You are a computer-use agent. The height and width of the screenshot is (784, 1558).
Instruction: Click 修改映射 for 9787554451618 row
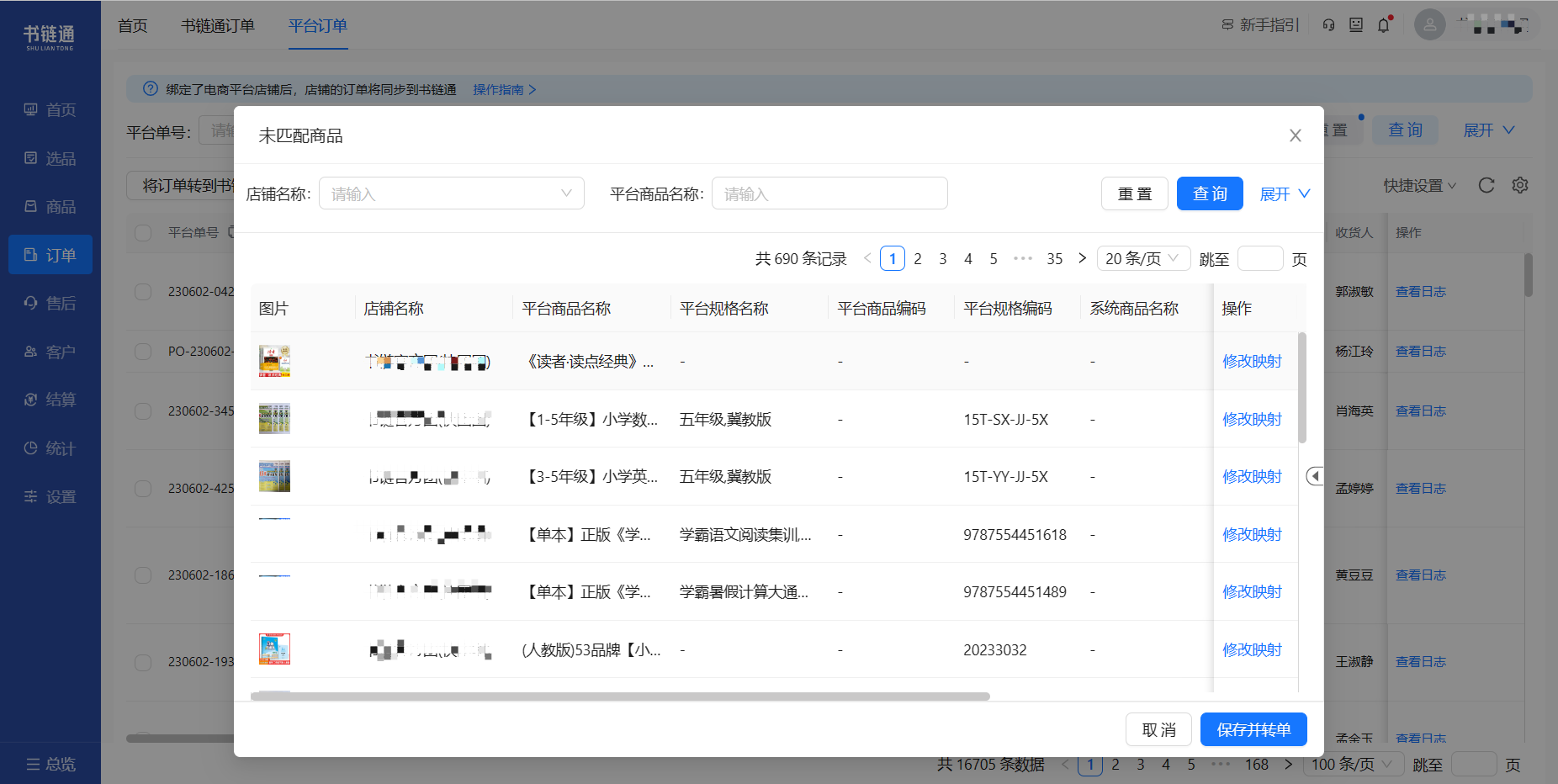(x=1252, y=534)
